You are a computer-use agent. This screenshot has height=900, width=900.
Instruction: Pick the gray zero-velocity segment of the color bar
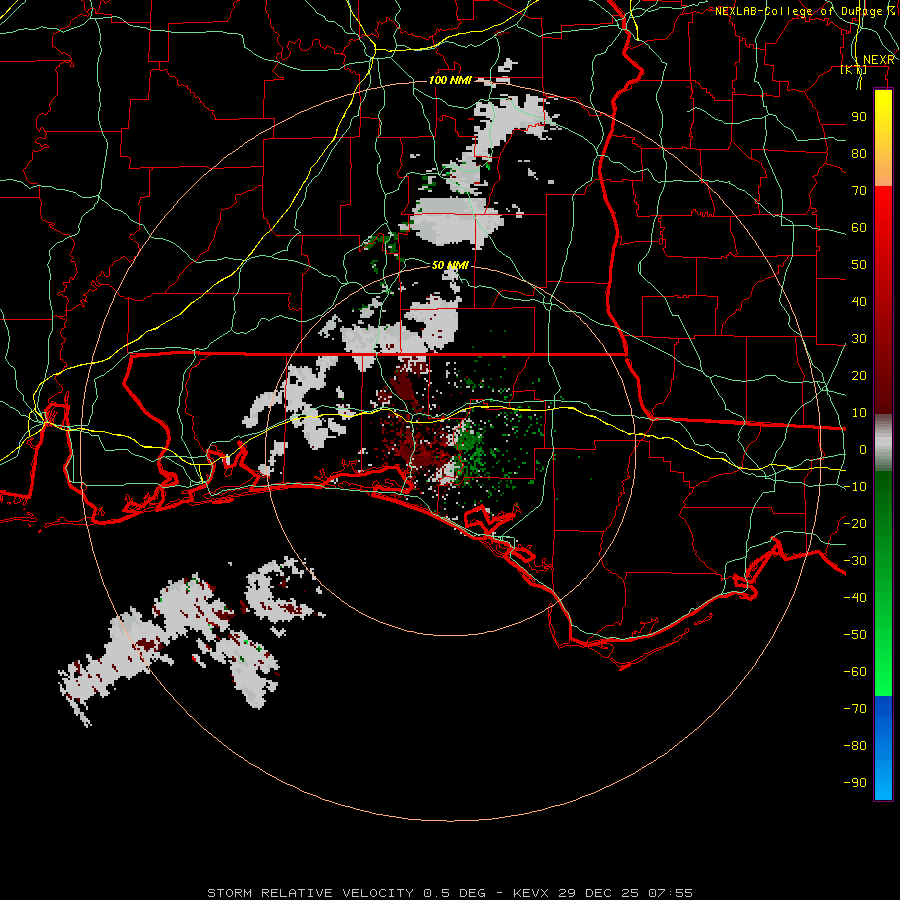click(883, 443)
